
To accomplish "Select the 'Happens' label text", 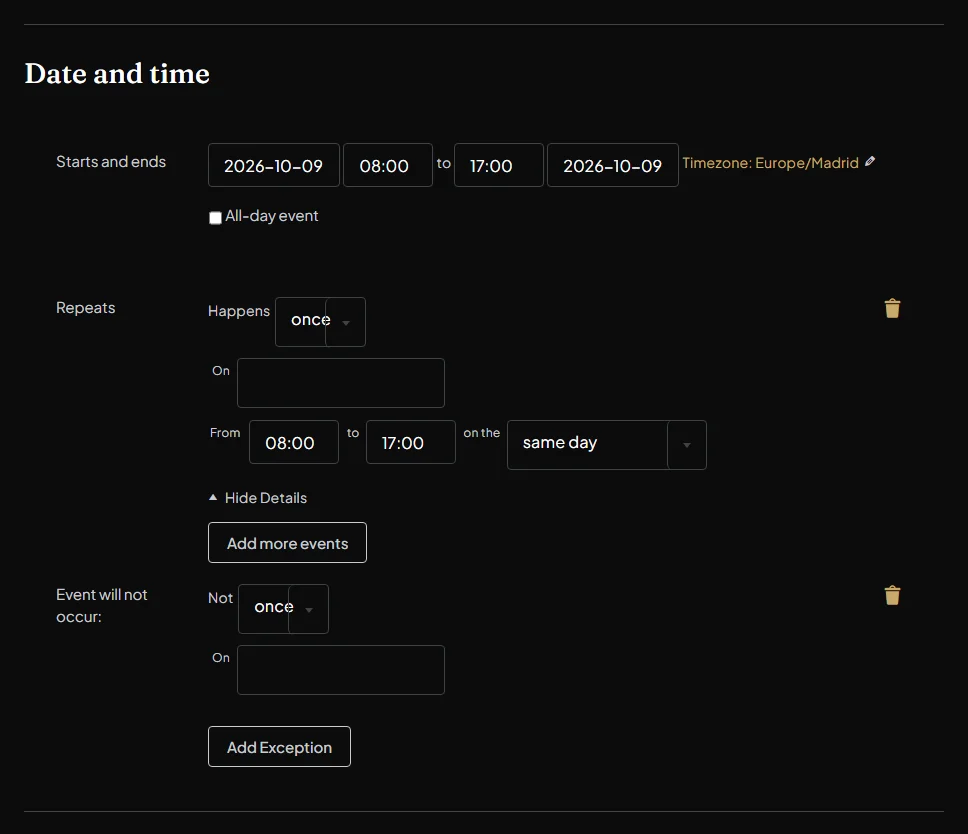I will click(239, 311).
